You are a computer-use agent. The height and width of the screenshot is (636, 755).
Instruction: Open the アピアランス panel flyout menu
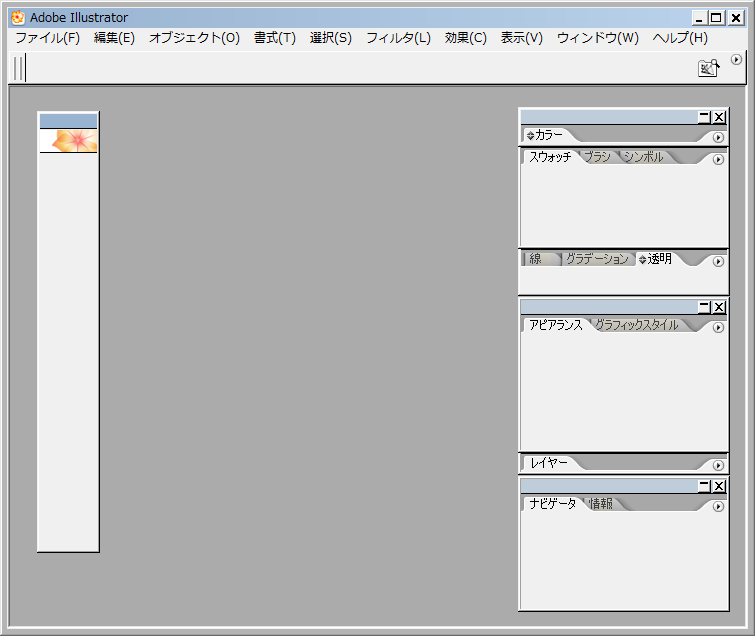718,327
